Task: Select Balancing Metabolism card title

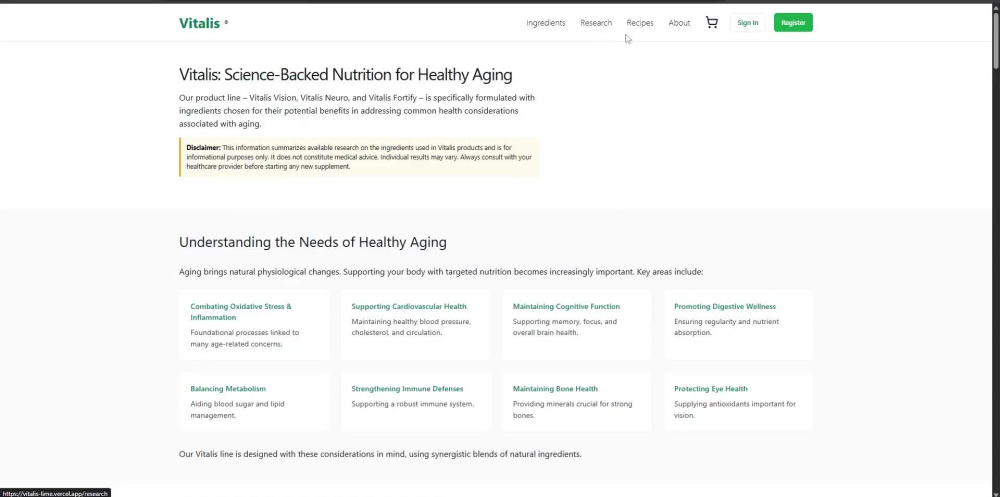Action: click(228, 389)
